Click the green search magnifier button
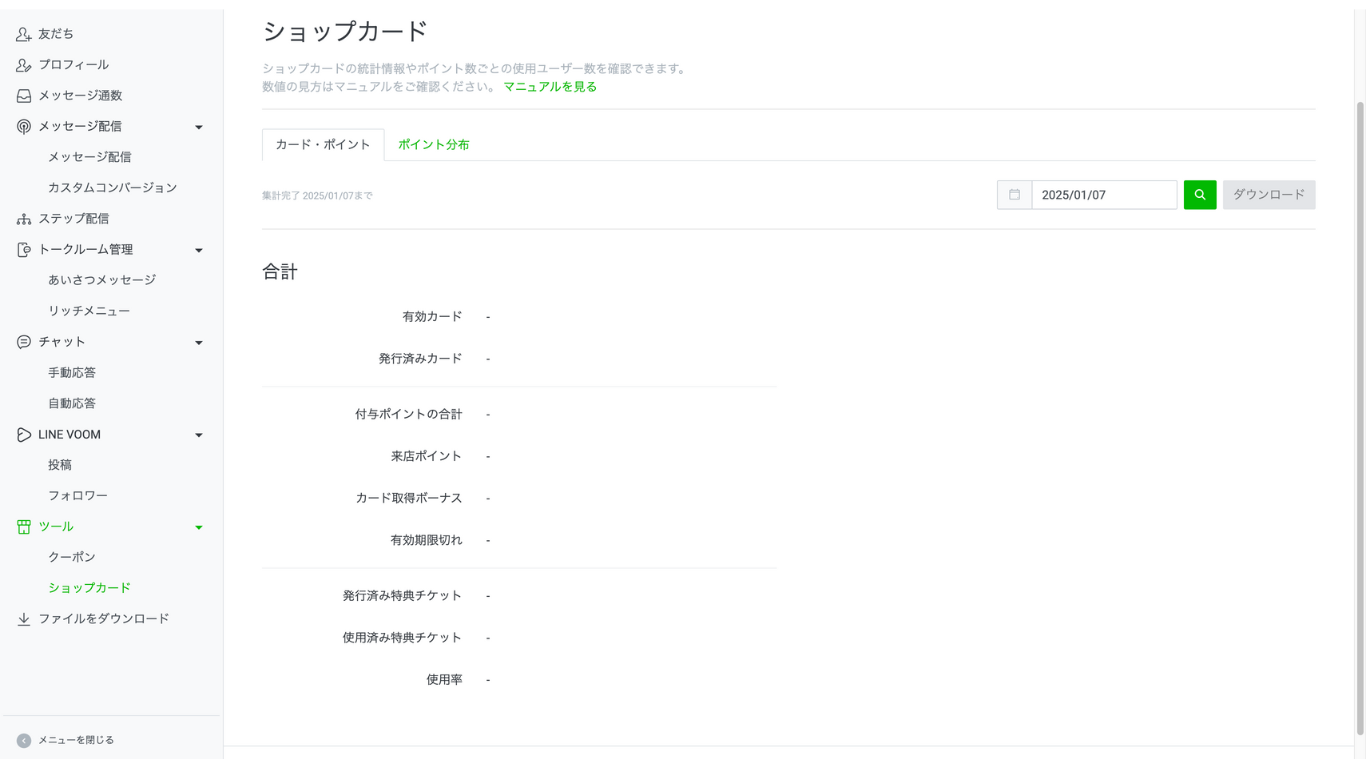This screenshot has height=768, width=1366. click(1200, 195)
